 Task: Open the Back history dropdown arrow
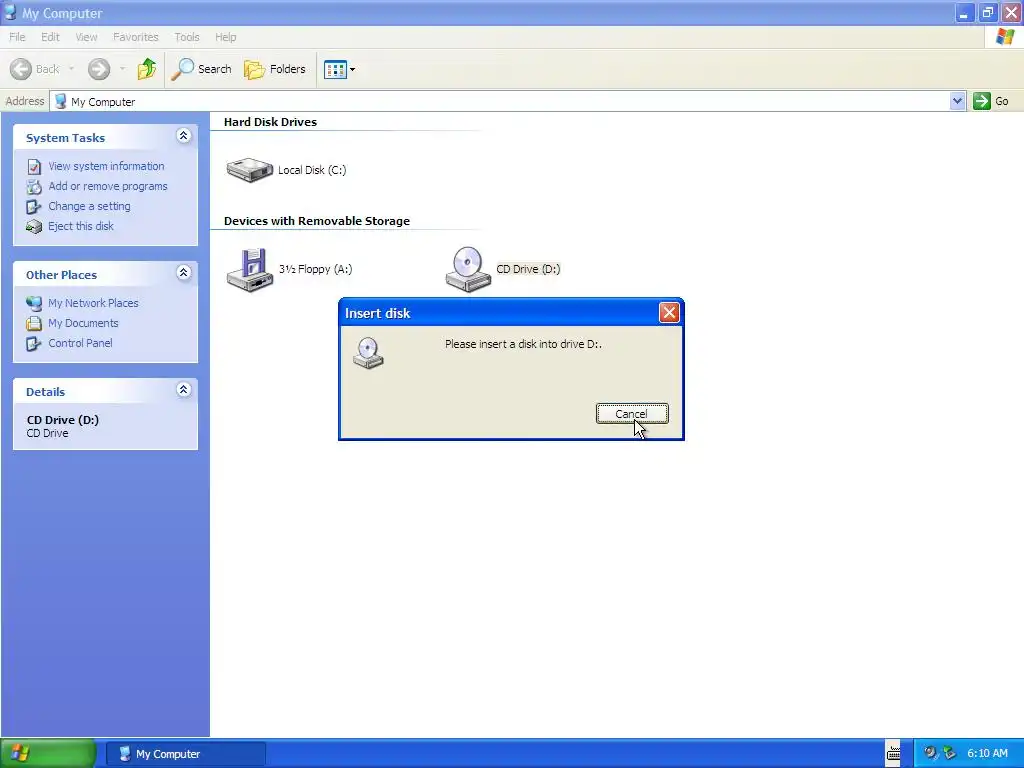click(x=71, y=69)
